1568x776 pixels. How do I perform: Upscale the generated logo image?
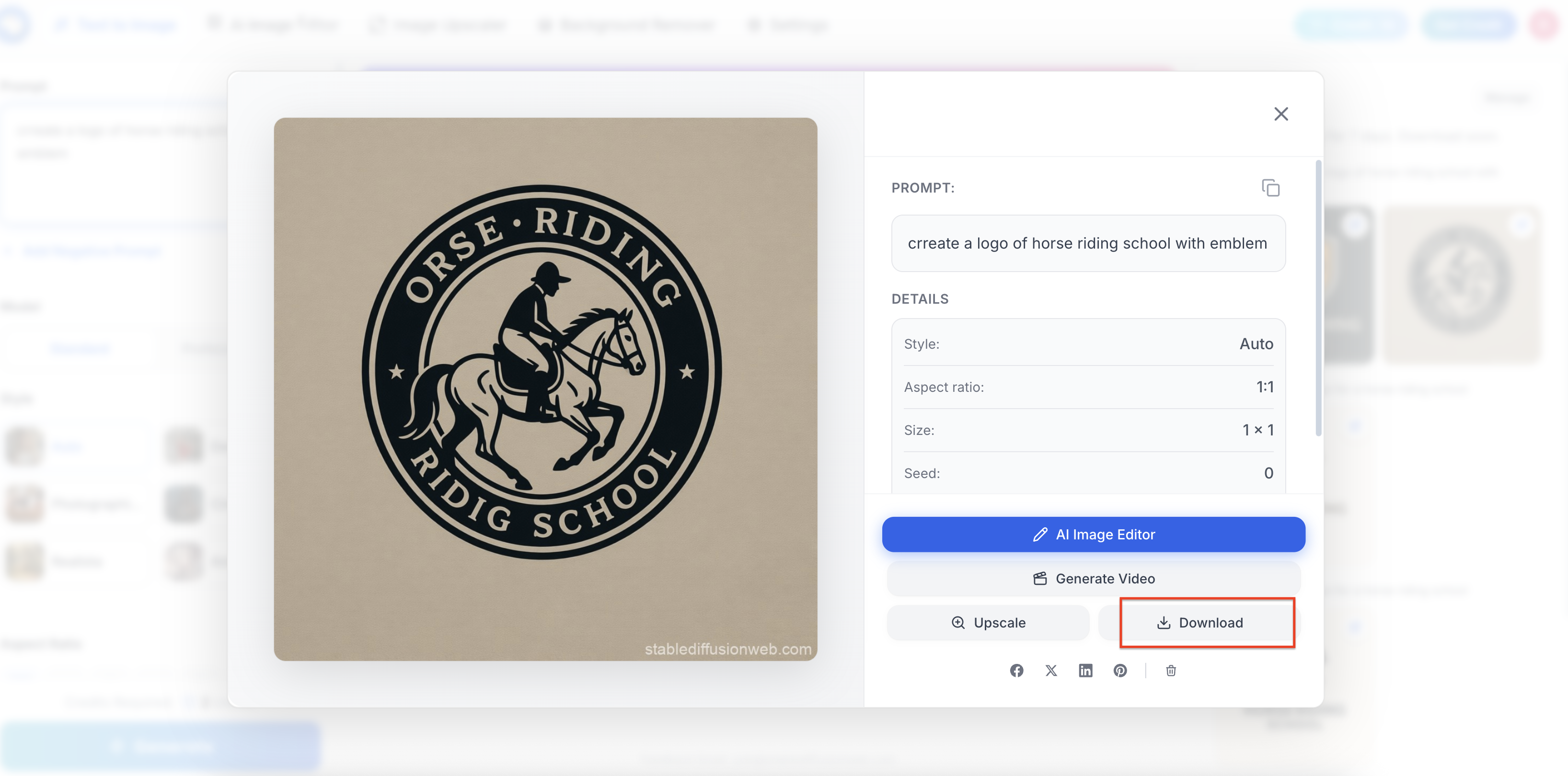pyautogui.click(x=987, y=622)
